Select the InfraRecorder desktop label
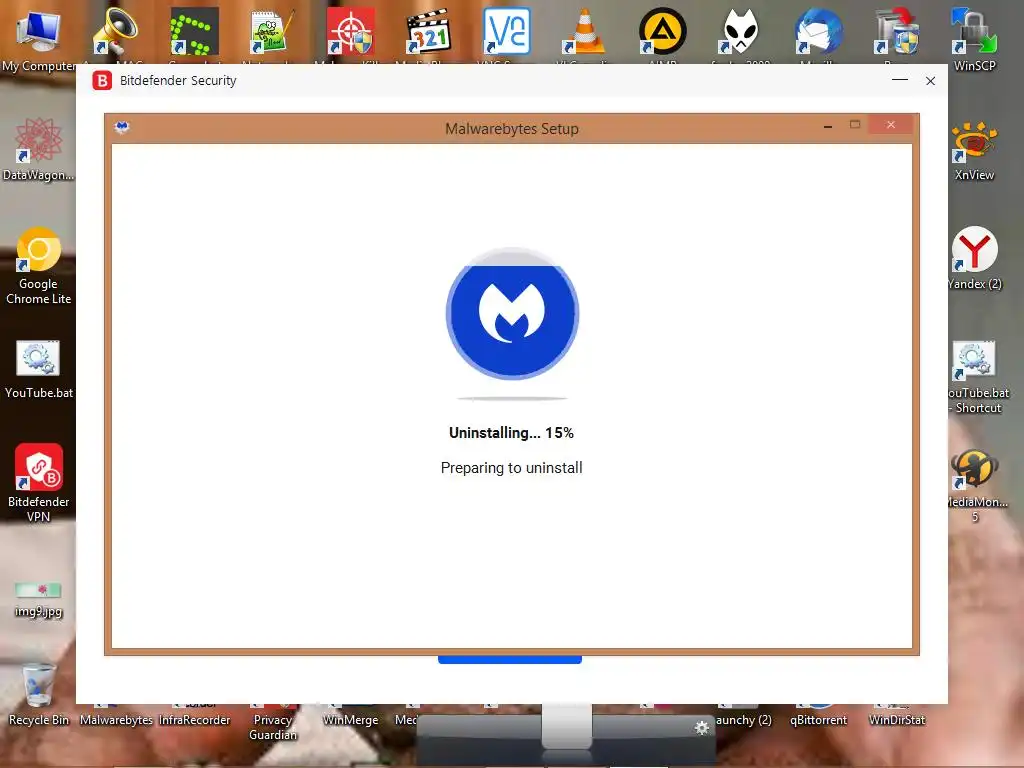Viewport: 1024px width, 768px height. pos(195,720)
